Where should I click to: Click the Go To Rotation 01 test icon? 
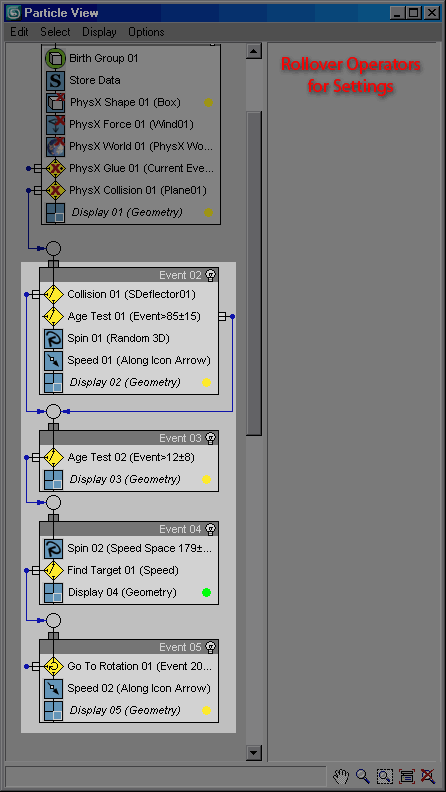point(53,667)
